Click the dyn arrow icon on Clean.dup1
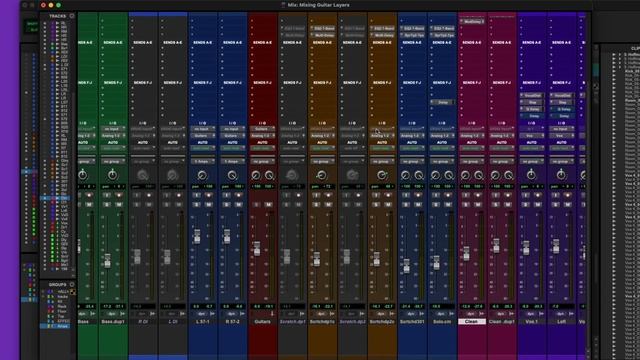This screenshot has height=360, width=640. click(511, 314)
